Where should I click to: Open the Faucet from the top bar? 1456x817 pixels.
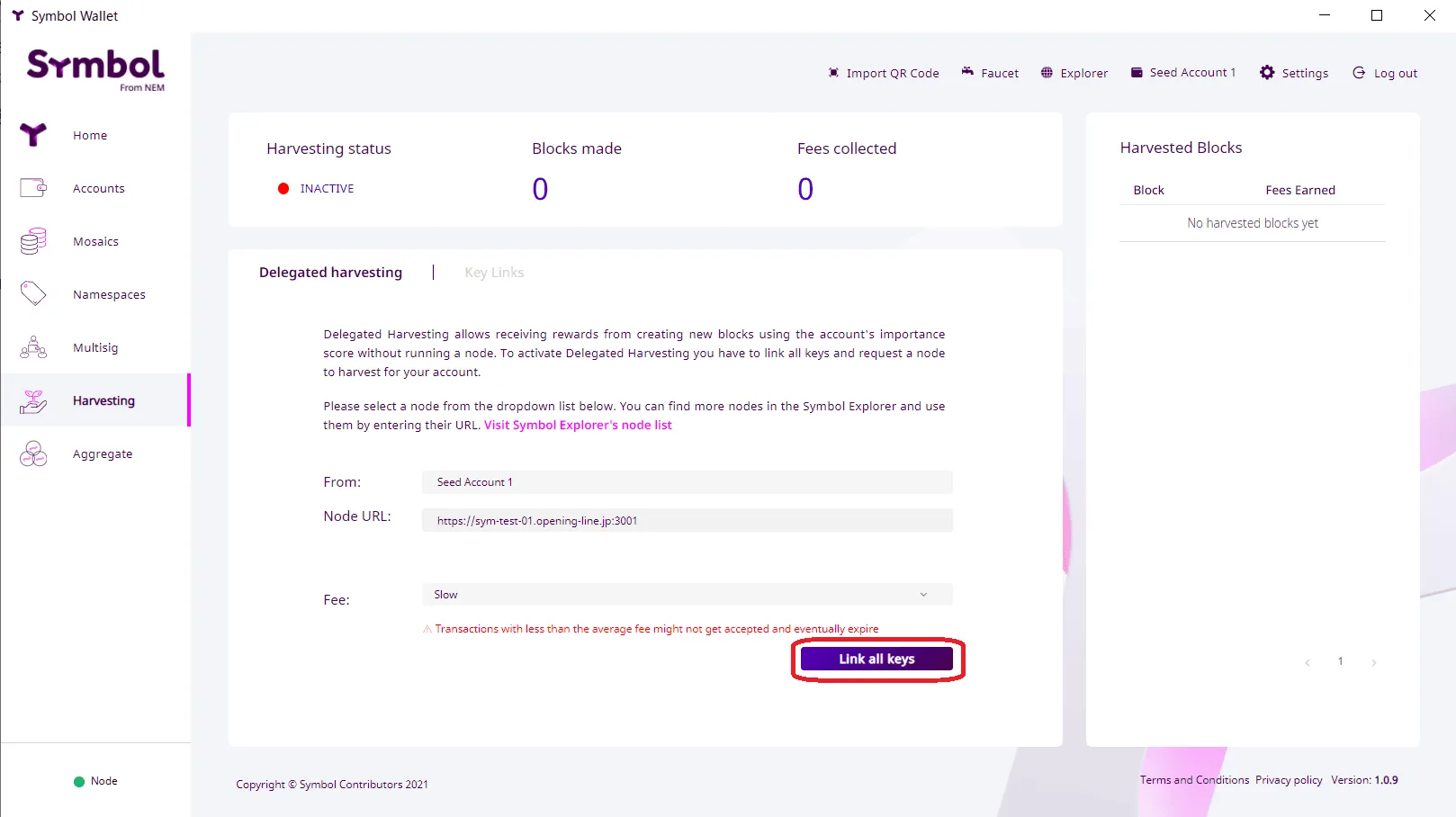tap(989, 73)
